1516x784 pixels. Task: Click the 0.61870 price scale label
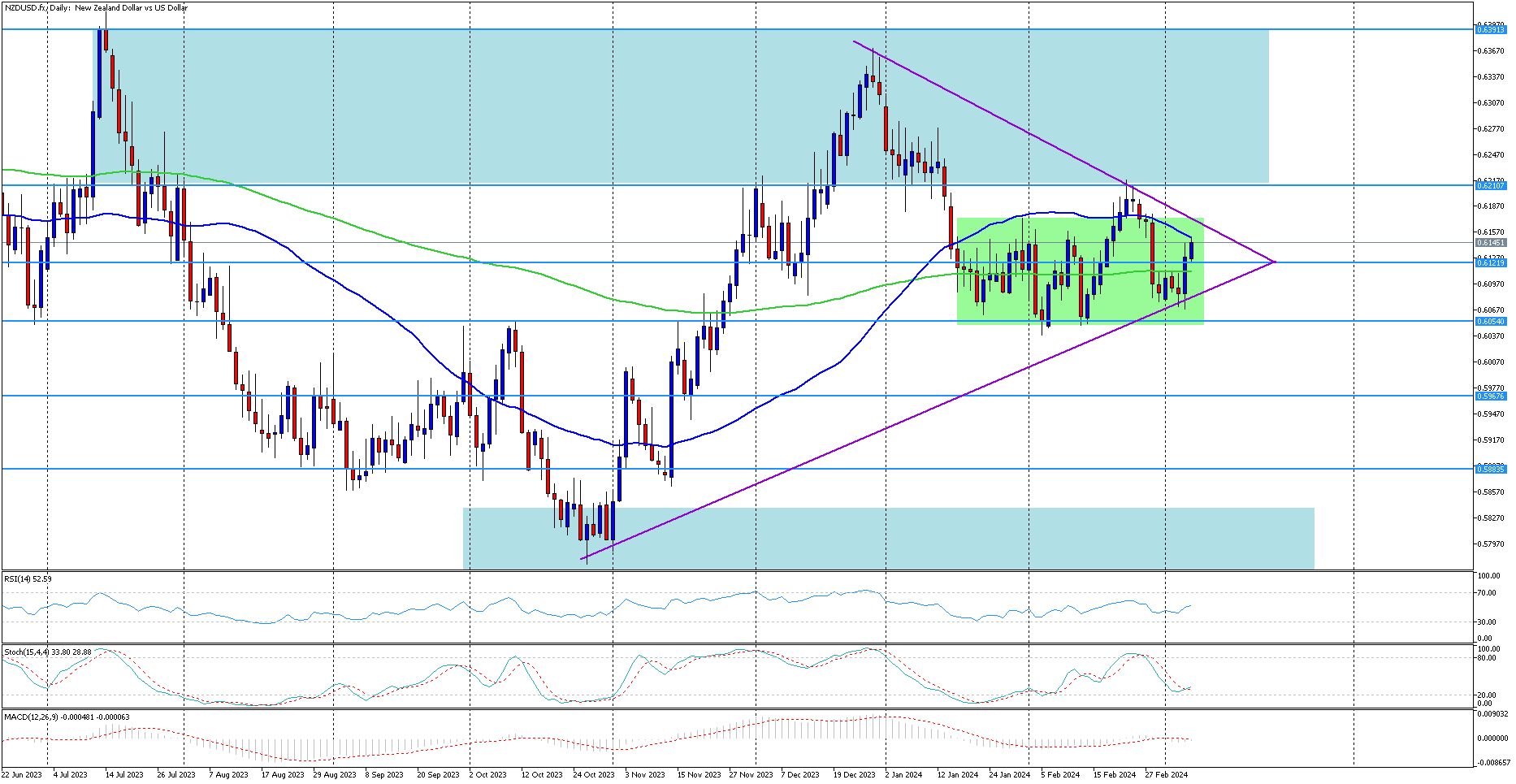(x=1491, y=206)
